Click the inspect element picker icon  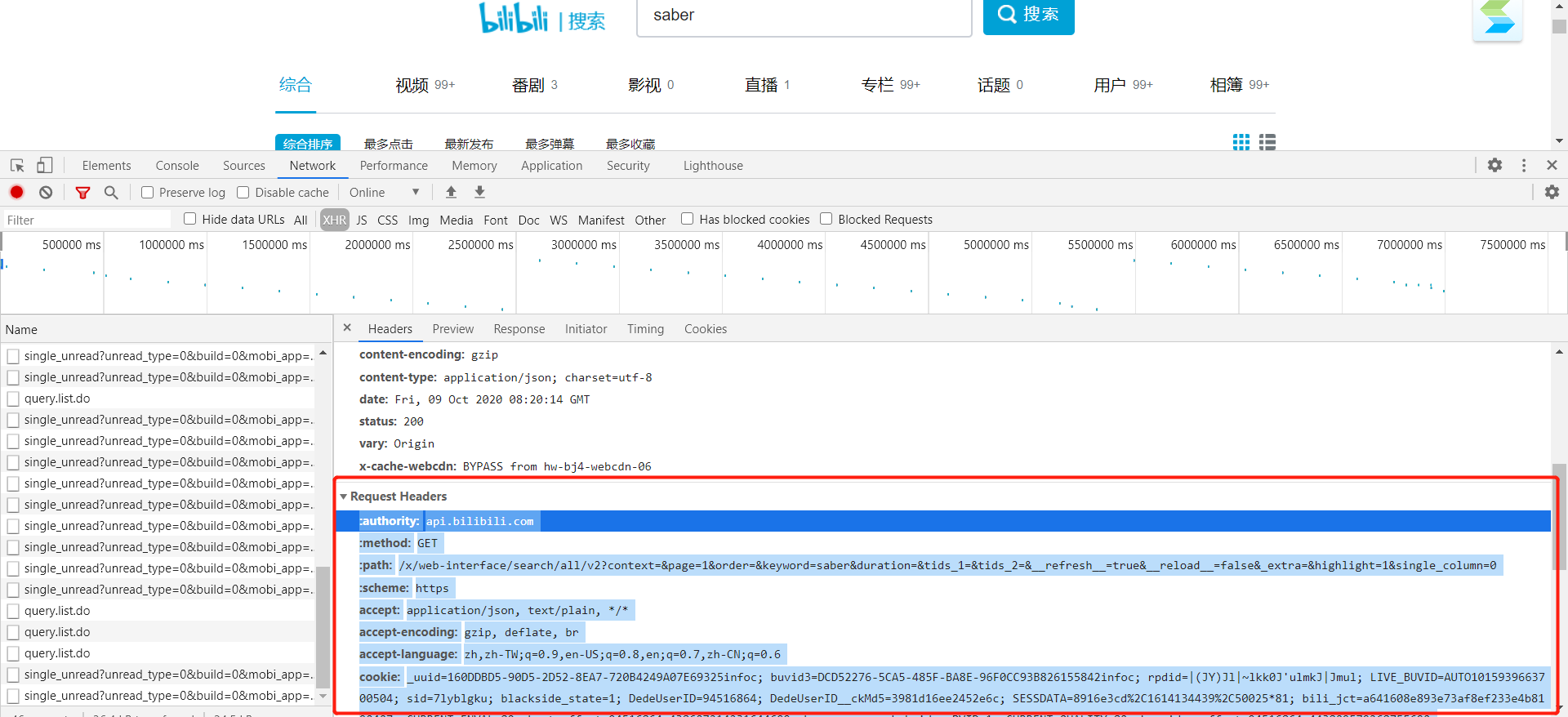click(x=17, y=166)
